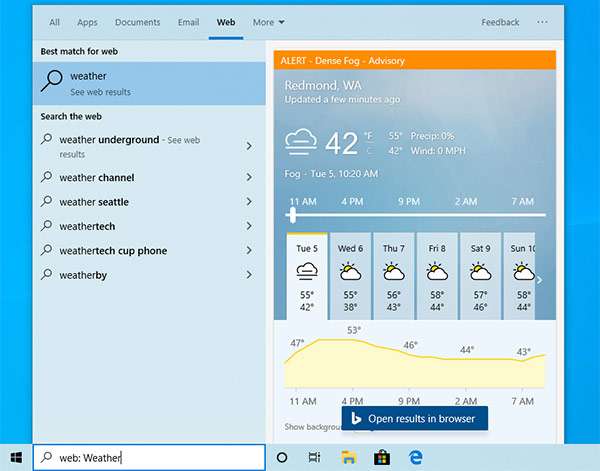The width and height of the screenshot is (600, 471).
Task: Open the Feedback link
Action: tap(500, 22)
